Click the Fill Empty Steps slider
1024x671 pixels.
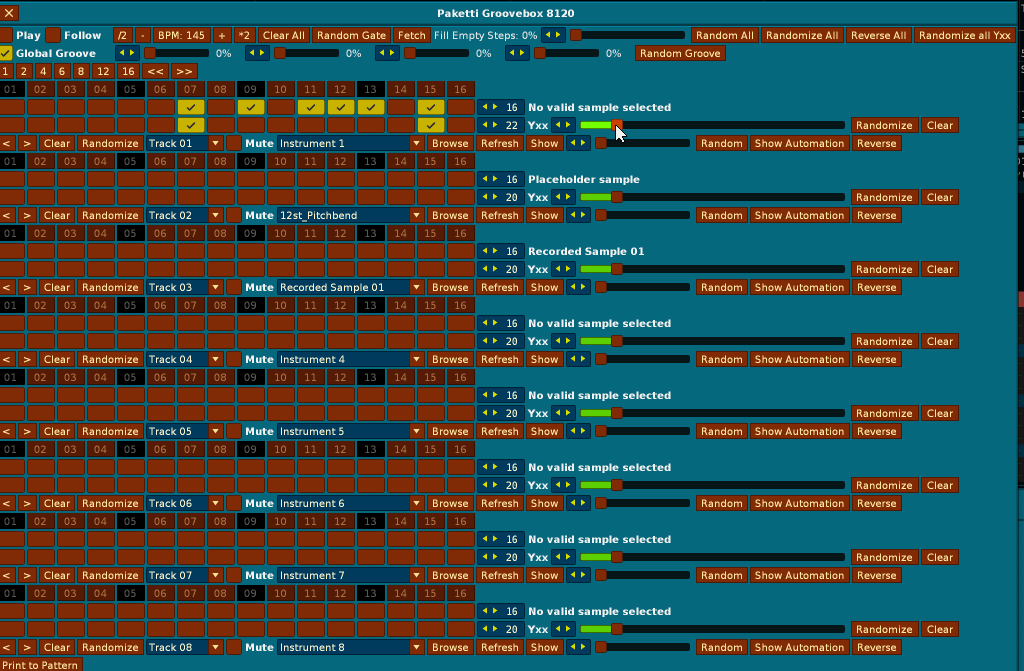627,35
